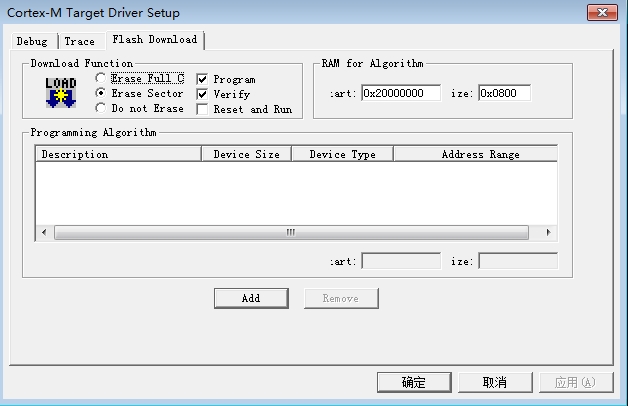The image size is (628, 406).
Task: Click the Remove button
Action: 341,298
